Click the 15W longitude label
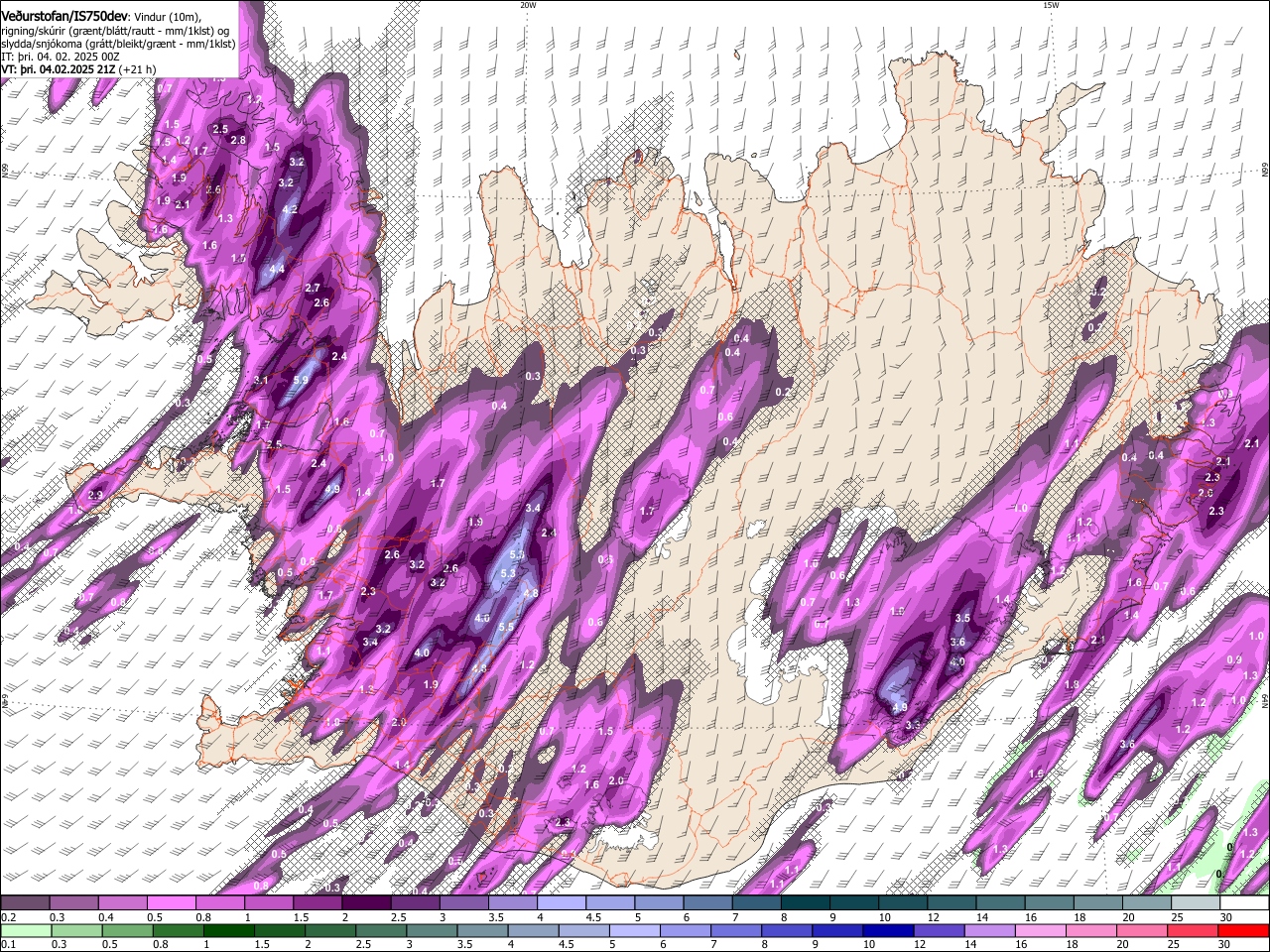 [x=1051, y=5]
